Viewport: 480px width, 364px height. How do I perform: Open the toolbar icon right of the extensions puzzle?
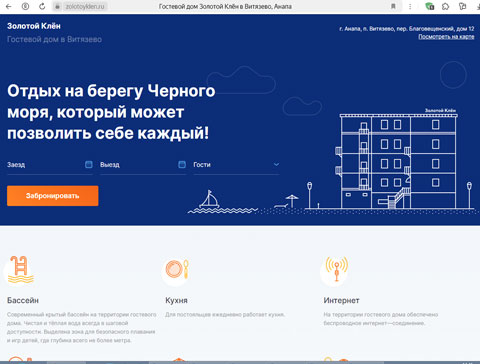462,6
